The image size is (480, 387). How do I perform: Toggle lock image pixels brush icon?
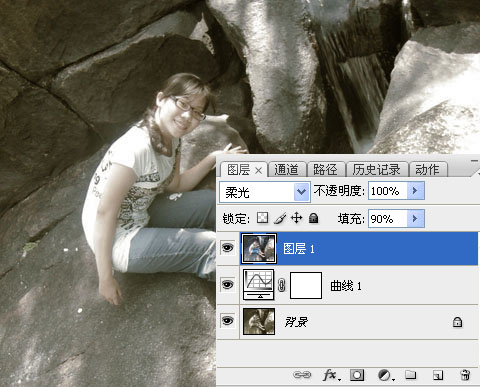280,218
